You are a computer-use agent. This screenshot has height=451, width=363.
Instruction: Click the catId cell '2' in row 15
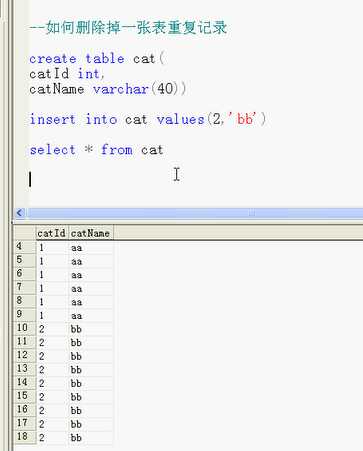click(52, 397)
